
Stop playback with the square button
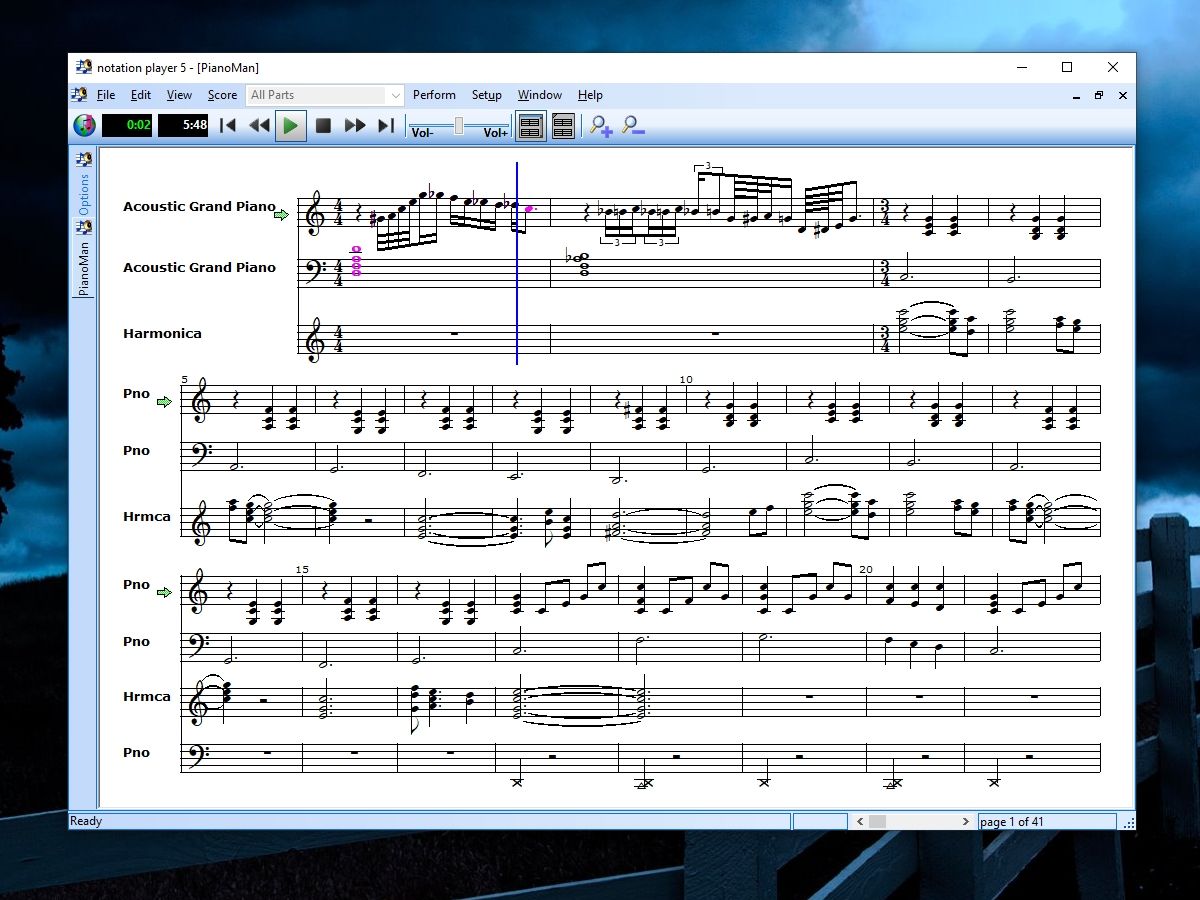pyautogui.click(x=323, y=126)
